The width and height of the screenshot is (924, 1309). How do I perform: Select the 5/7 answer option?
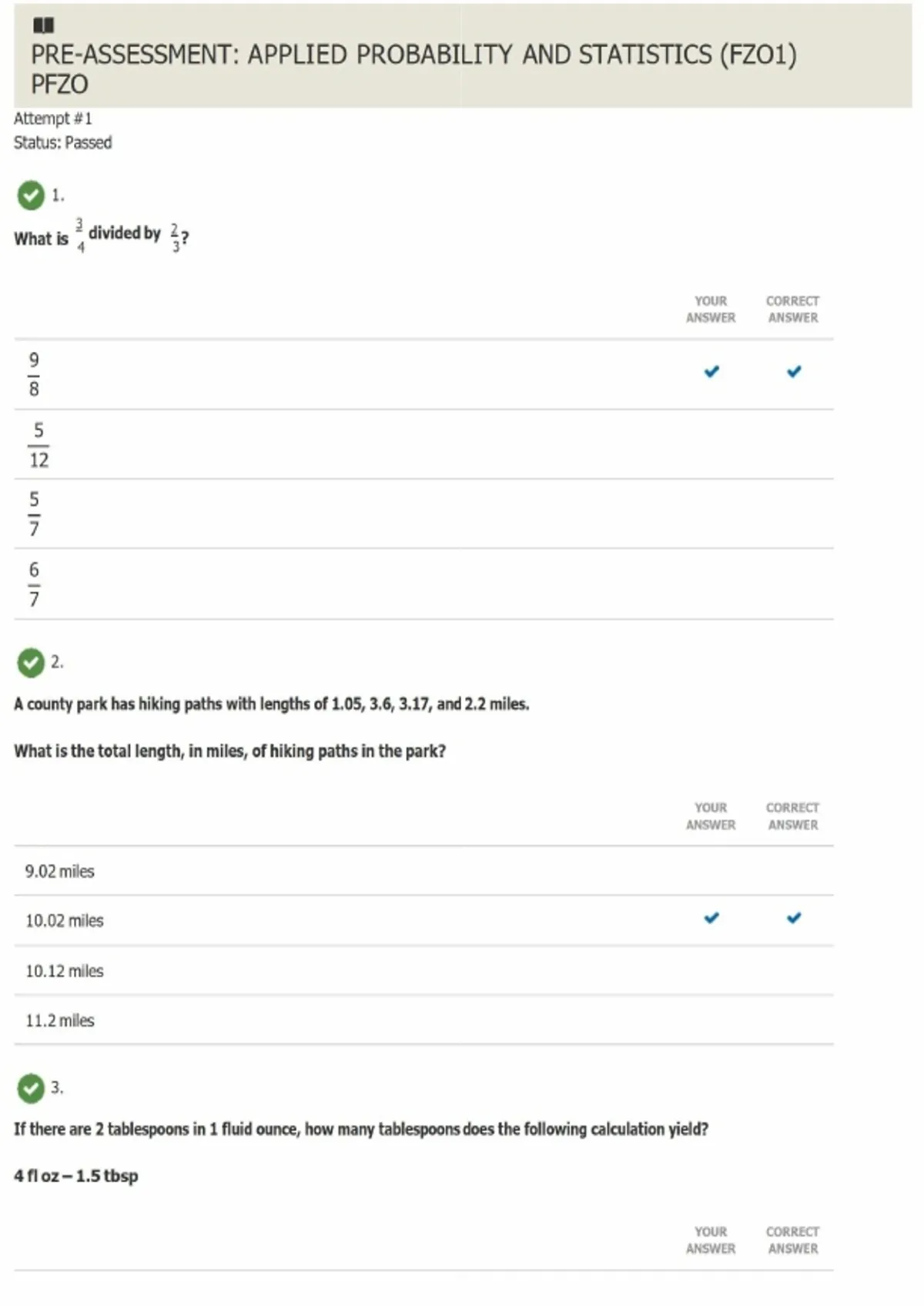[x=34, y=514]
